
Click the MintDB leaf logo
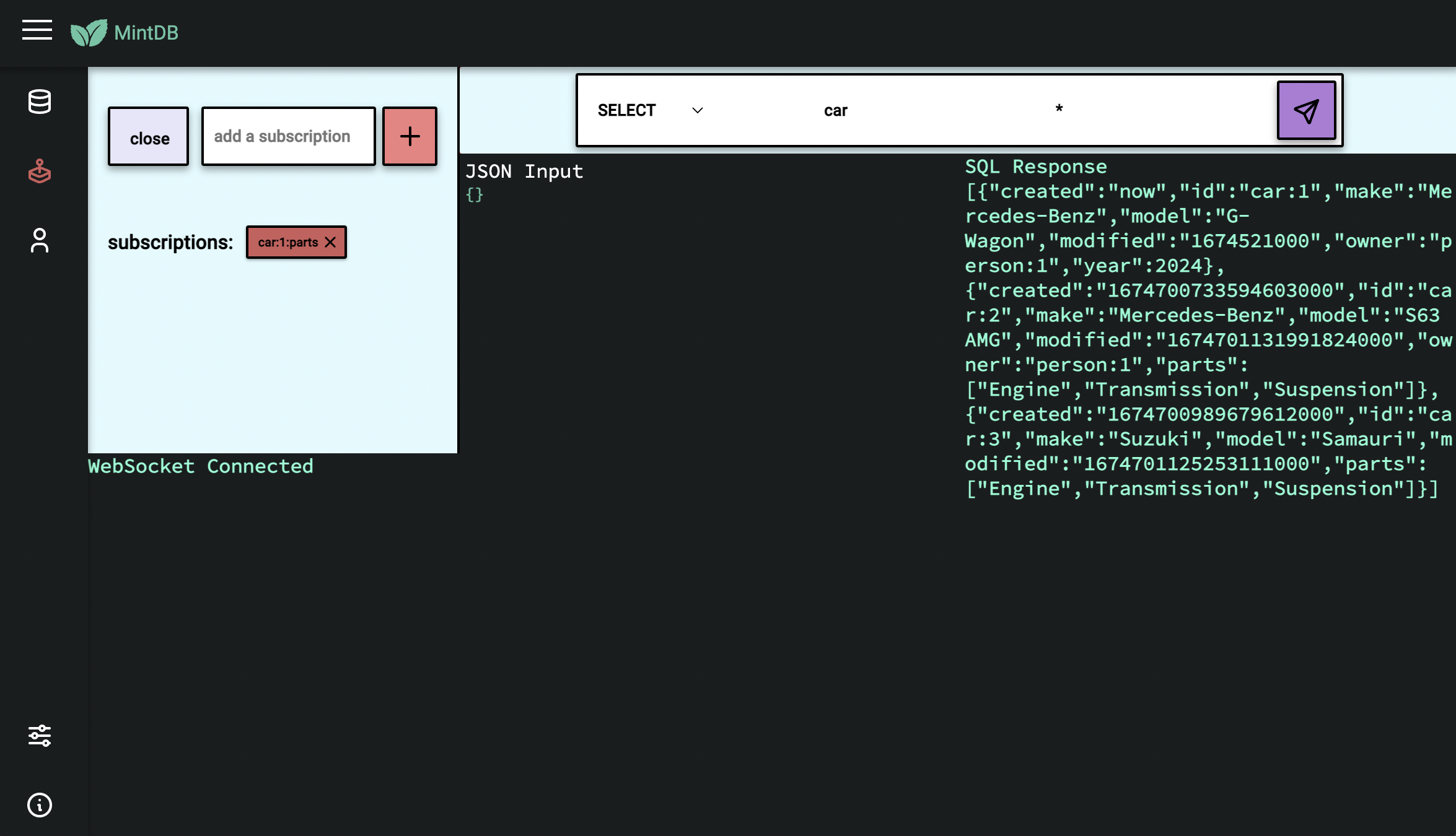[89, 33]
